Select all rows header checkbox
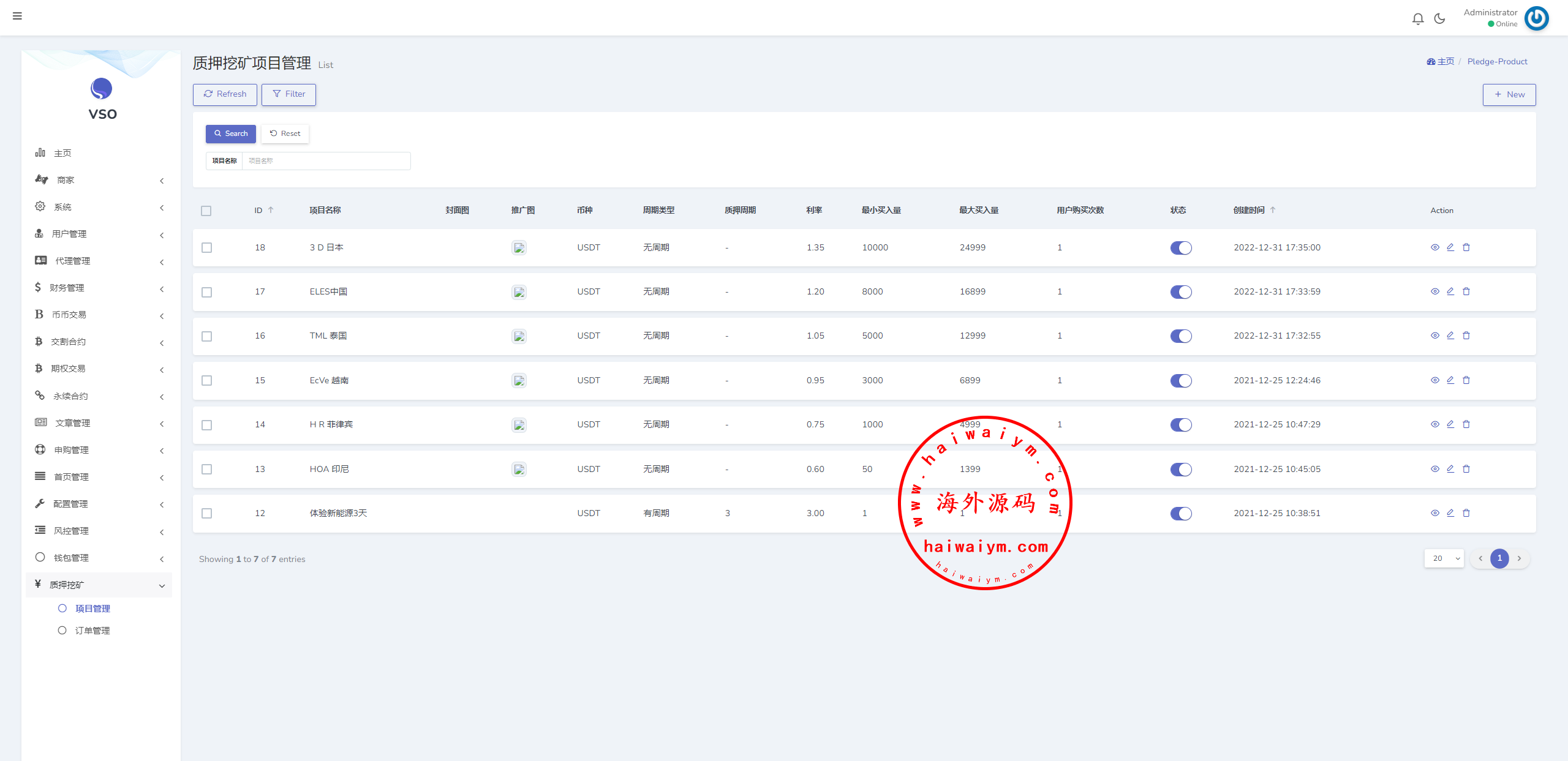The image size is (1568, 761). point(206,211)
